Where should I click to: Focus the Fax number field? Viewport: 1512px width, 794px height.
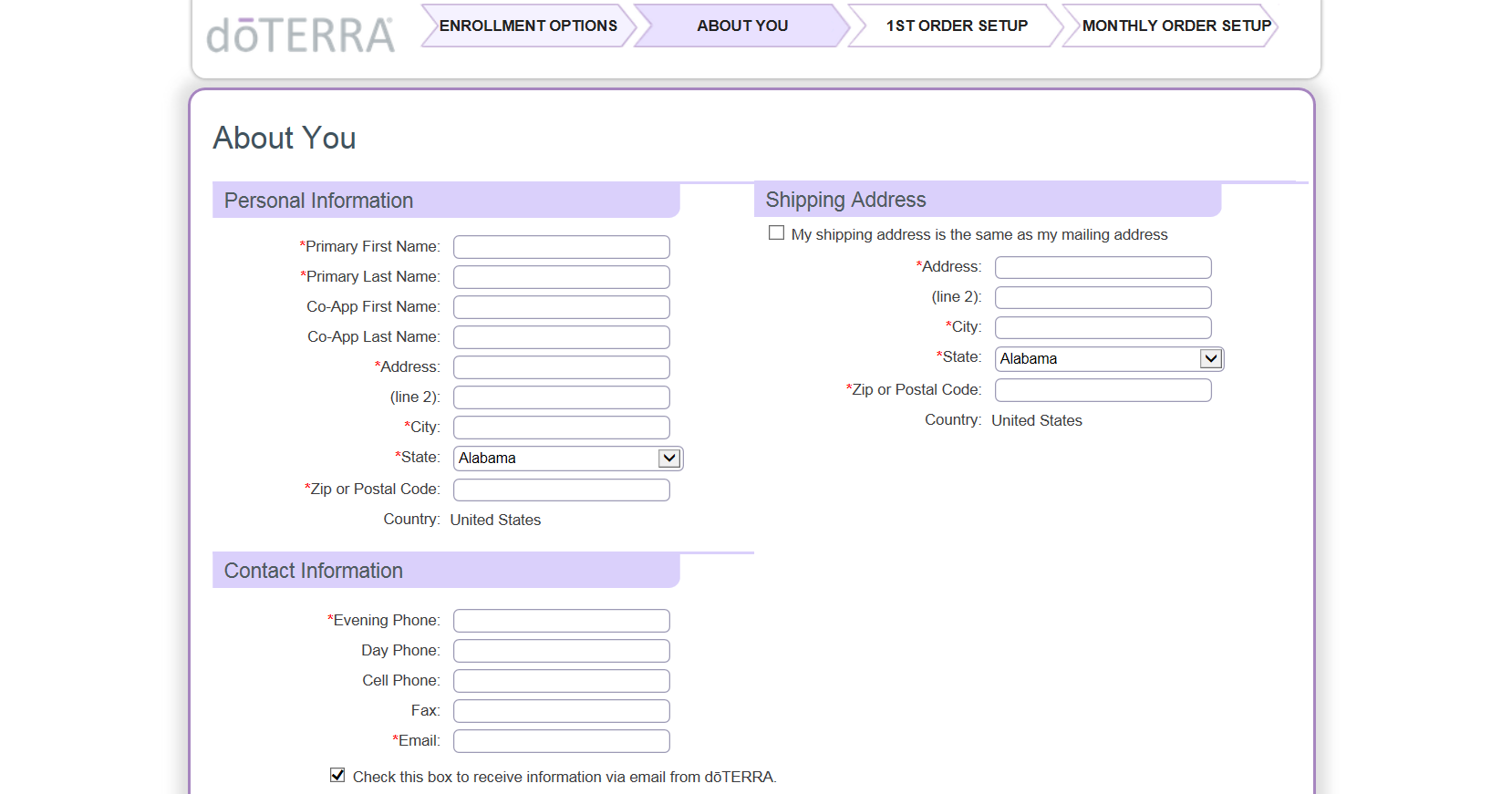tap(561, 711)
